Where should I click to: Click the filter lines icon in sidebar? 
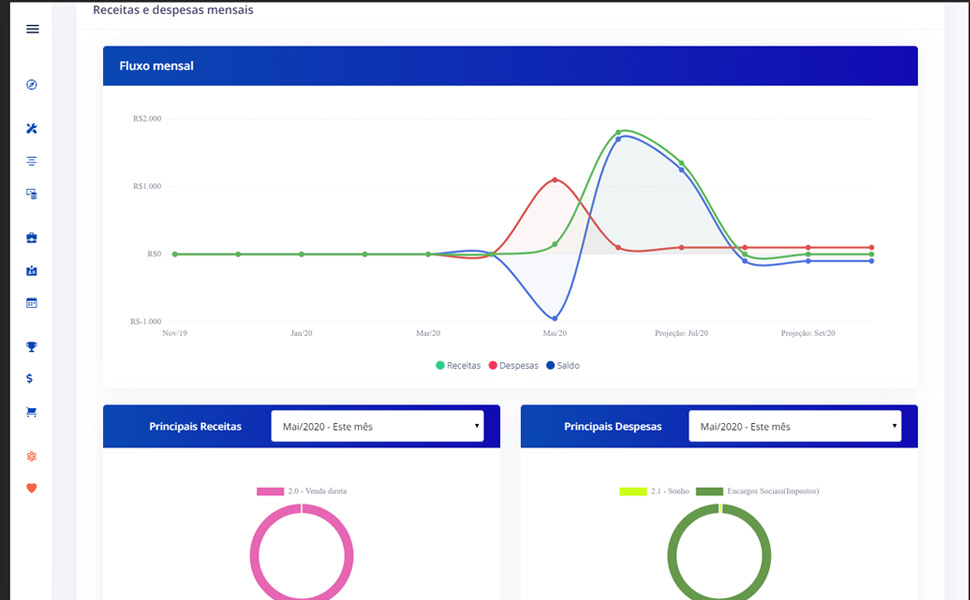(32, 161)
